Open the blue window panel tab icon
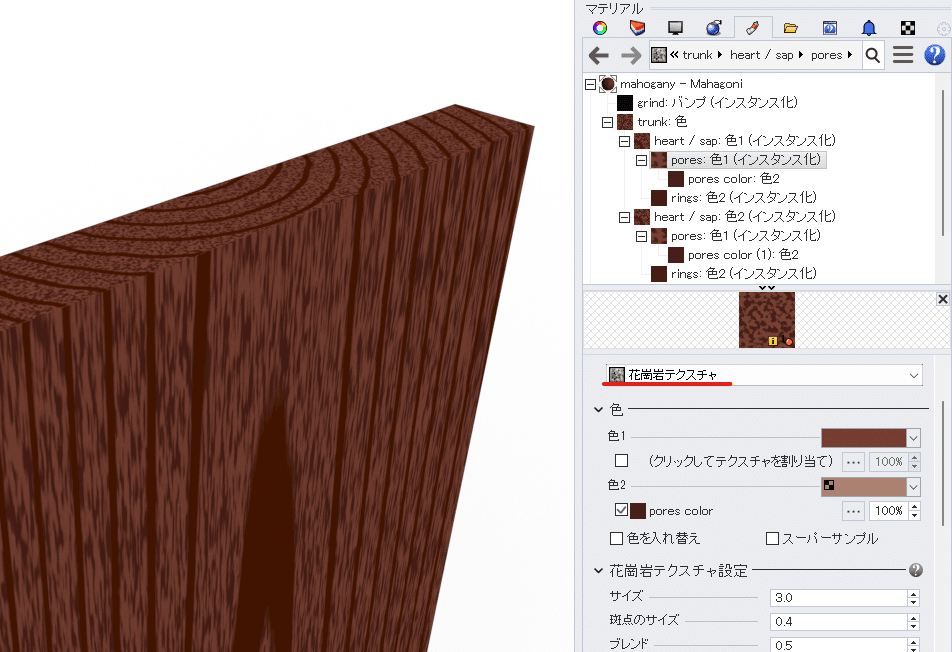This screenshot has width=952, height=652. click(x=830, y=28)
